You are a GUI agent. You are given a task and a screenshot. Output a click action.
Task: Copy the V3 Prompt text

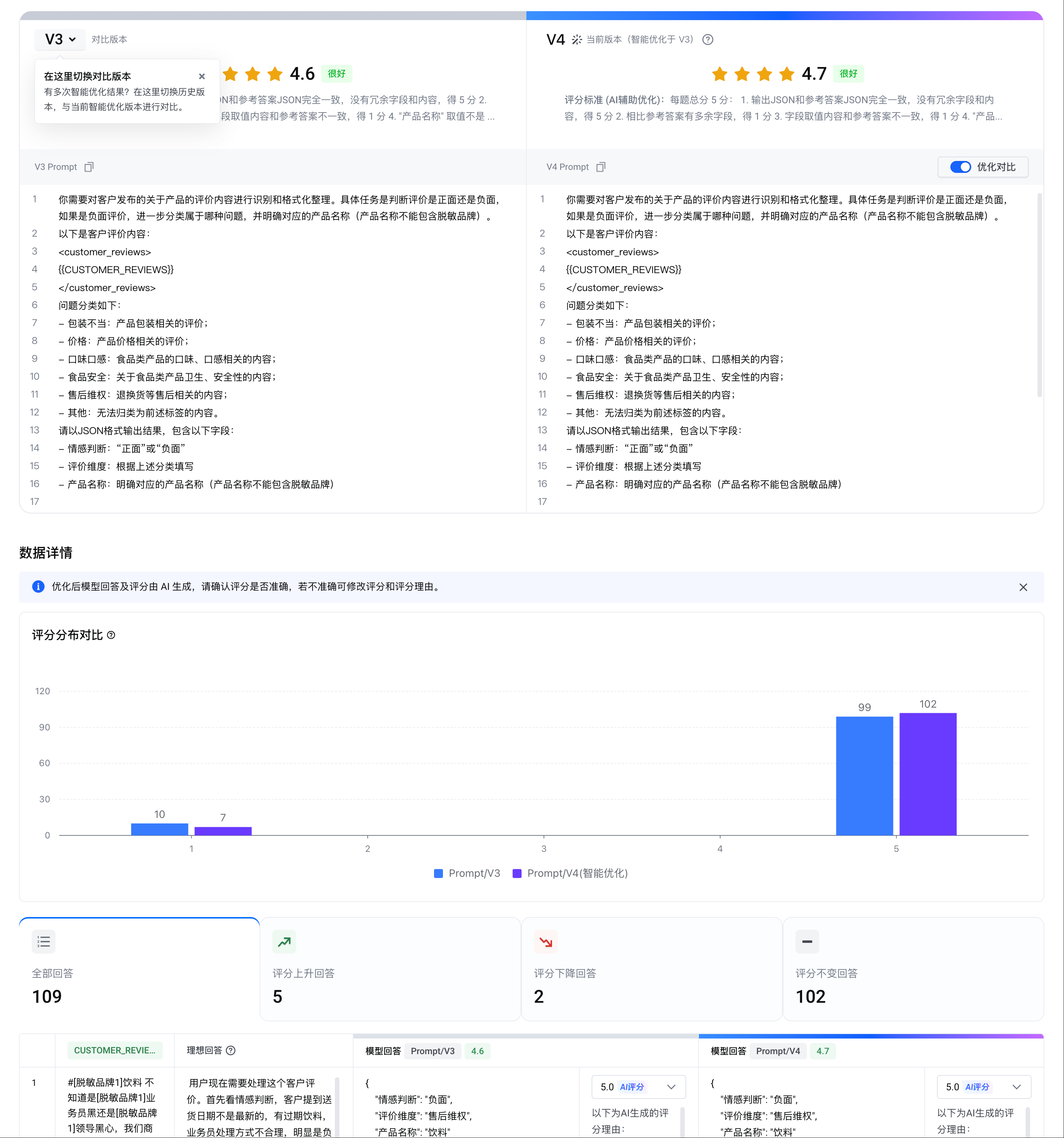coord(89,167)
